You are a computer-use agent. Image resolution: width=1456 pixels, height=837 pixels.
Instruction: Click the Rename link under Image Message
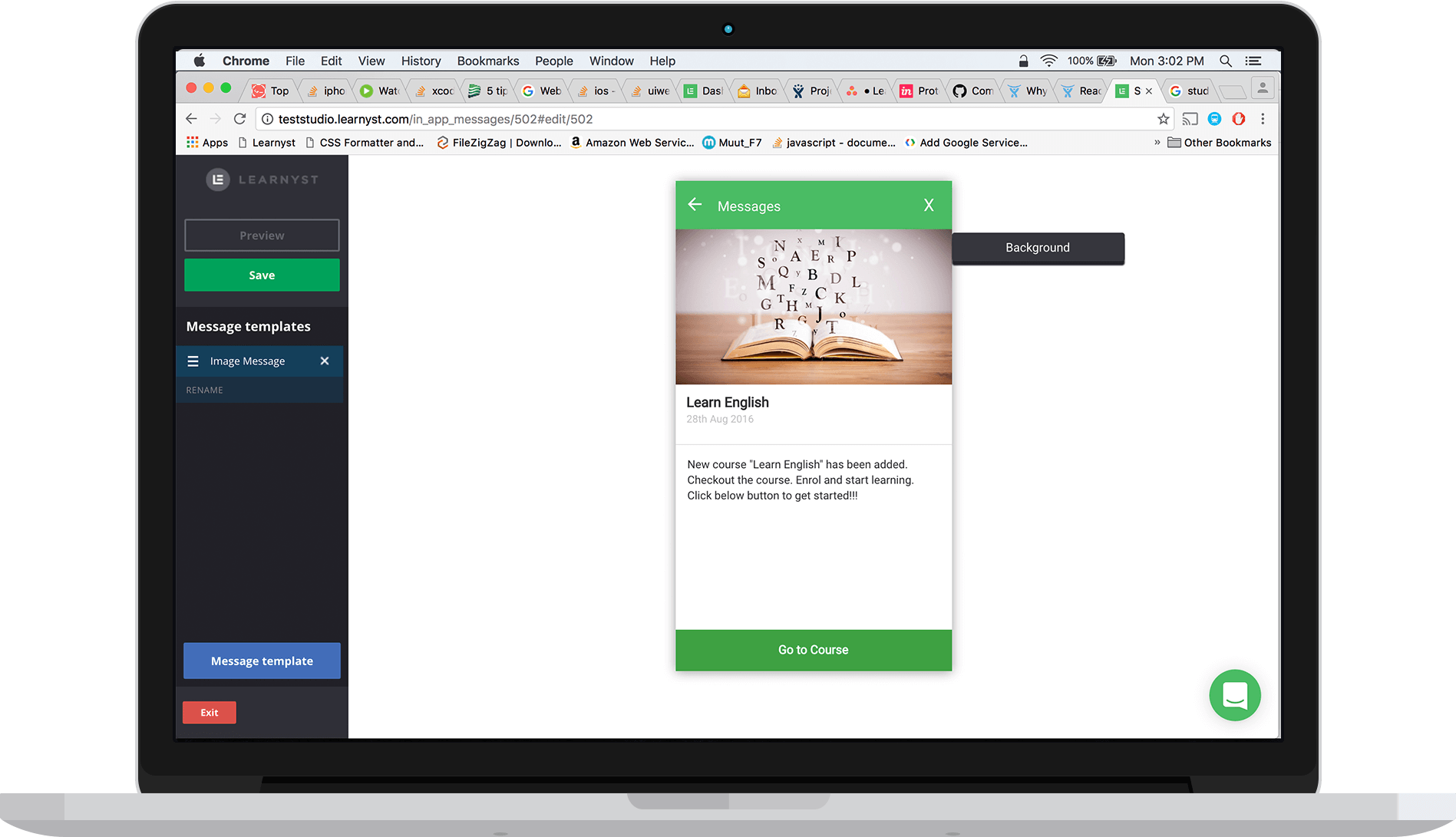coord(205,390)
